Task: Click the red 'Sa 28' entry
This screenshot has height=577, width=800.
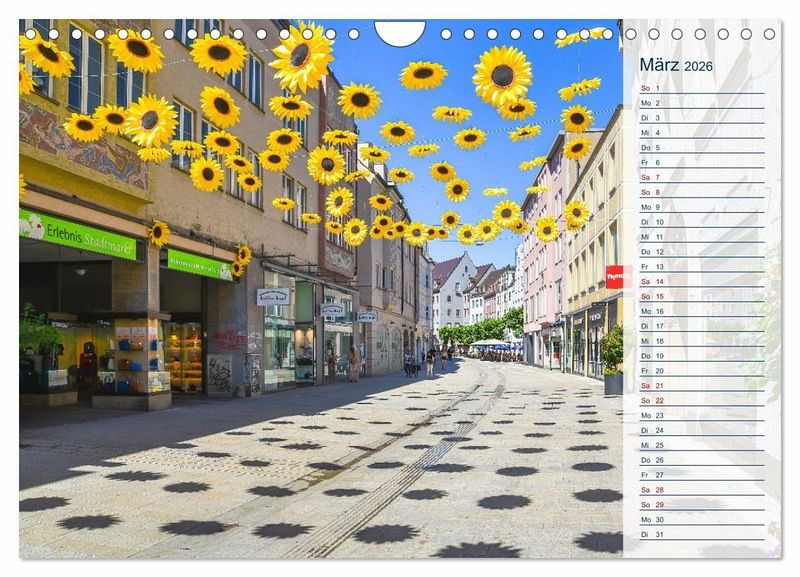Action: 702,490
